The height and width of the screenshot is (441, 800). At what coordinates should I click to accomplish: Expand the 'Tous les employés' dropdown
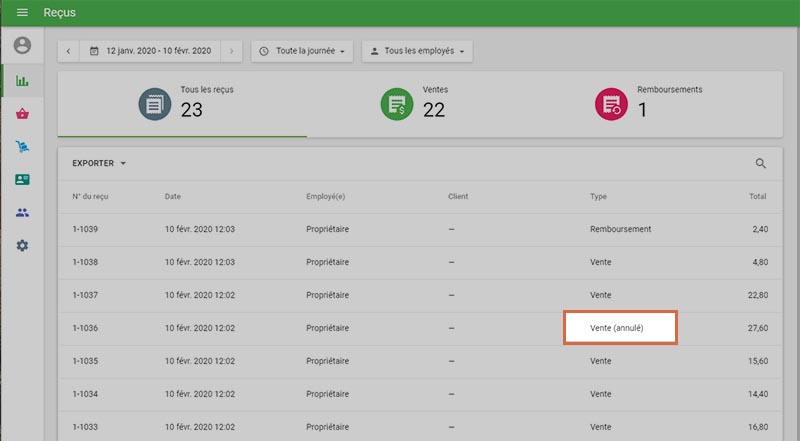point(416,50)
